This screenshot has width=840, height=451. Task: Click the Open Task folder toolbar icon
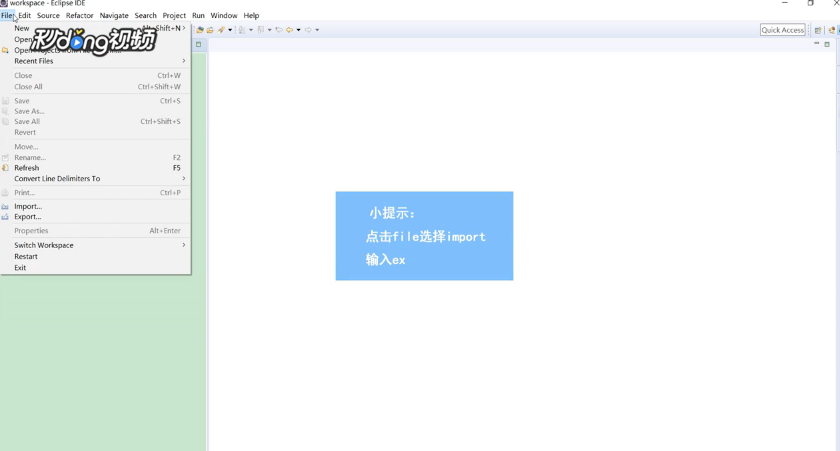pos(210,30)
